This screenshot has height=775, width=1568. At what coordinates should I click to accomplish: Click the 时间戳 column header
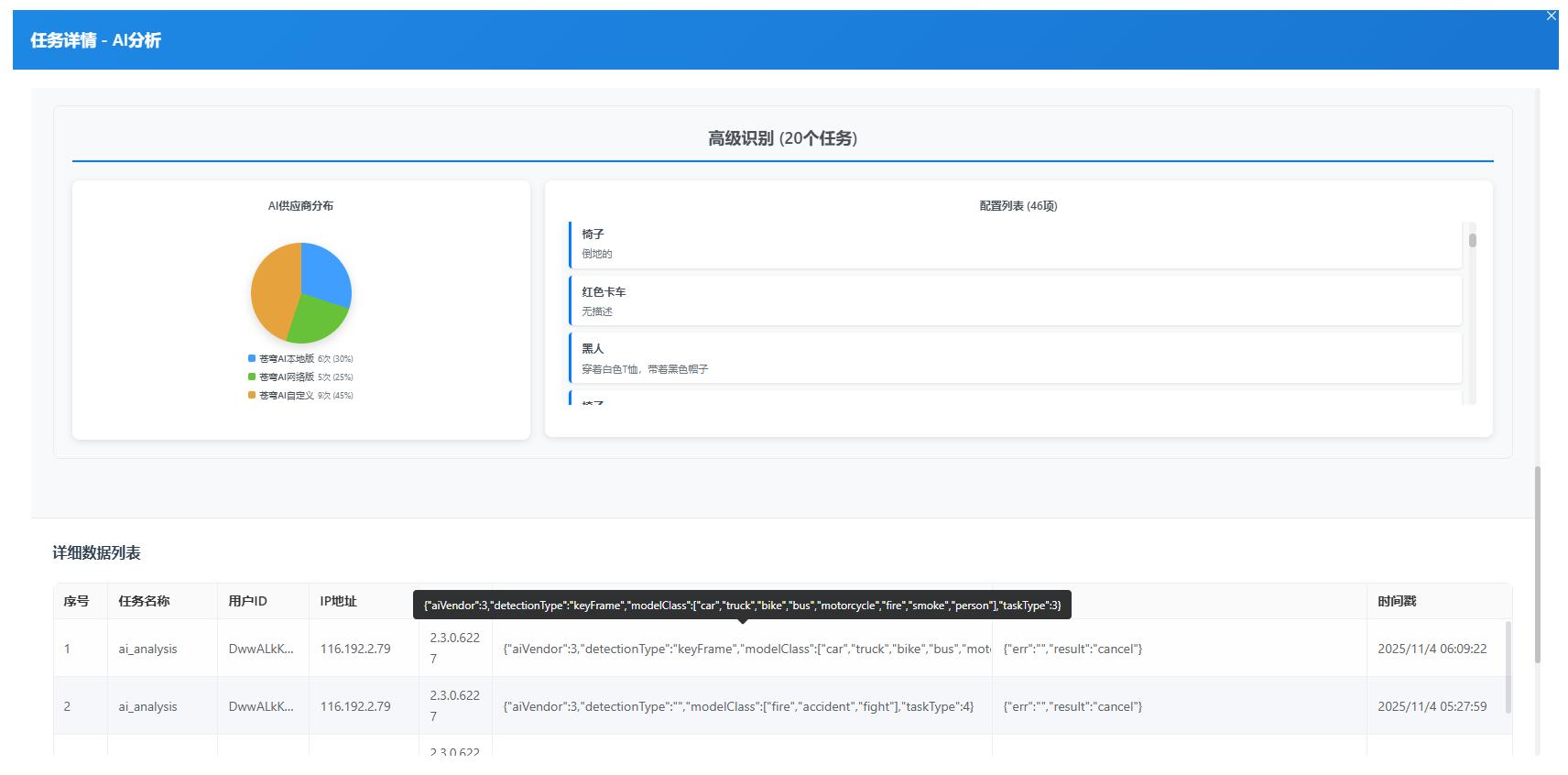(x=1397, y=602)
